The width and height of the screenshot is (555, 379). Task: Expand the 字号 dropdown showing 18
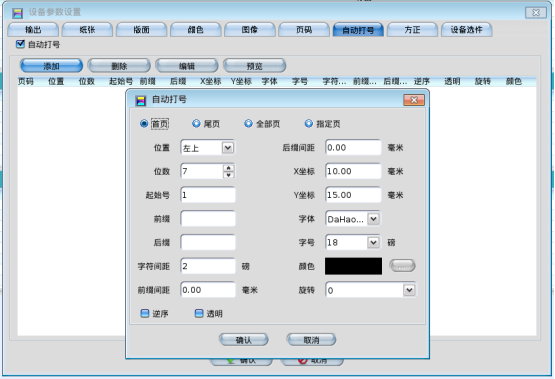tap(373, 242)
